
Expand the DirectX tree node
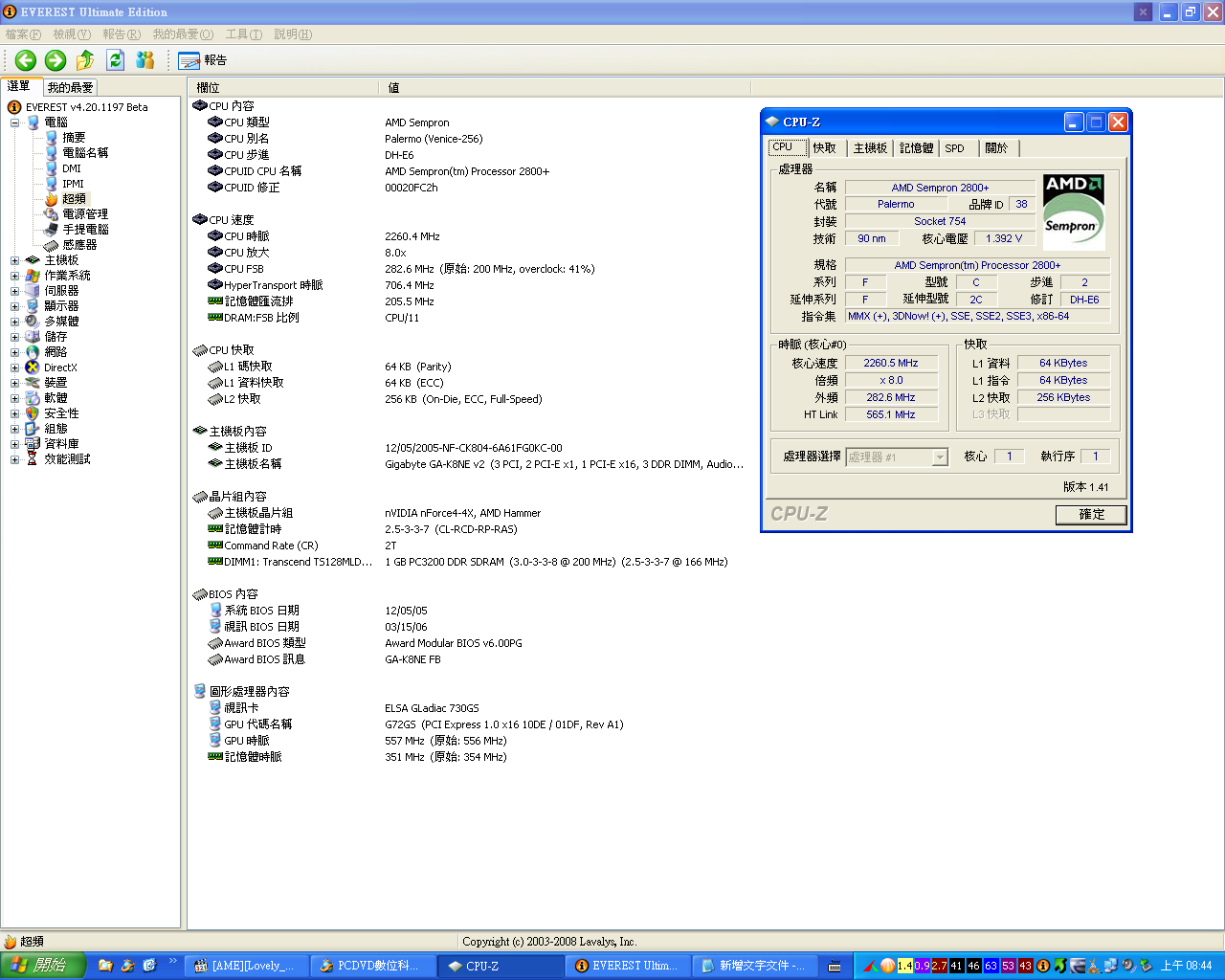pyautogui.click(x=14, y=367)
